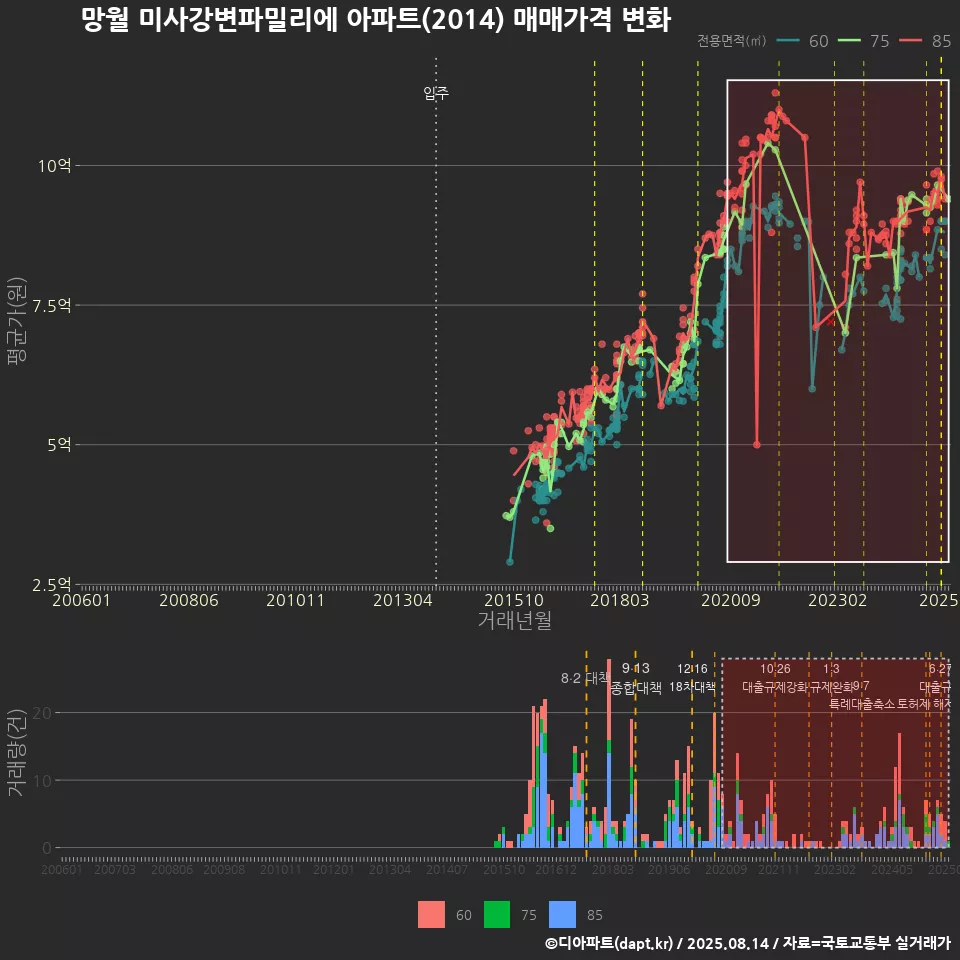Click the chart title 망월 미사강변파밀리에 아파트(2014) 매매가격 변화

[376, 20]
